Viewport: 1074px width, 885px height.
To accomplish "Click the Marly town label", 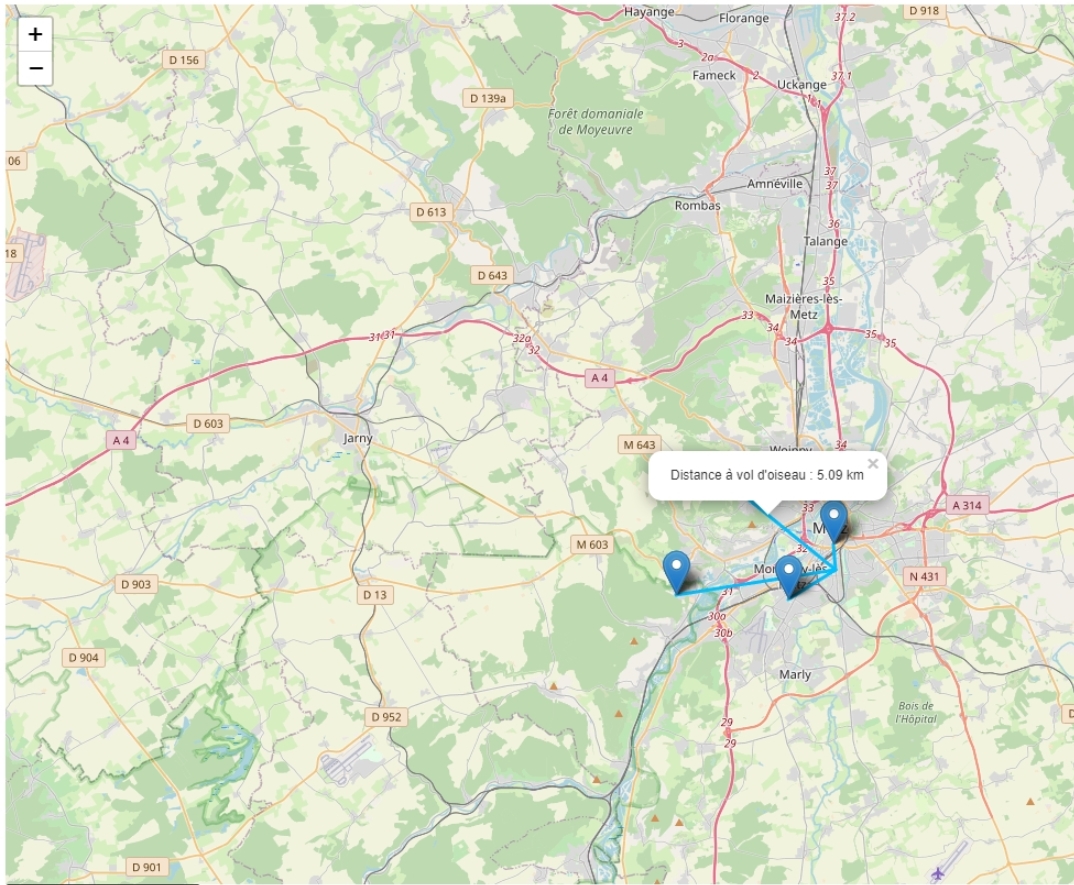I will (795, 674).
